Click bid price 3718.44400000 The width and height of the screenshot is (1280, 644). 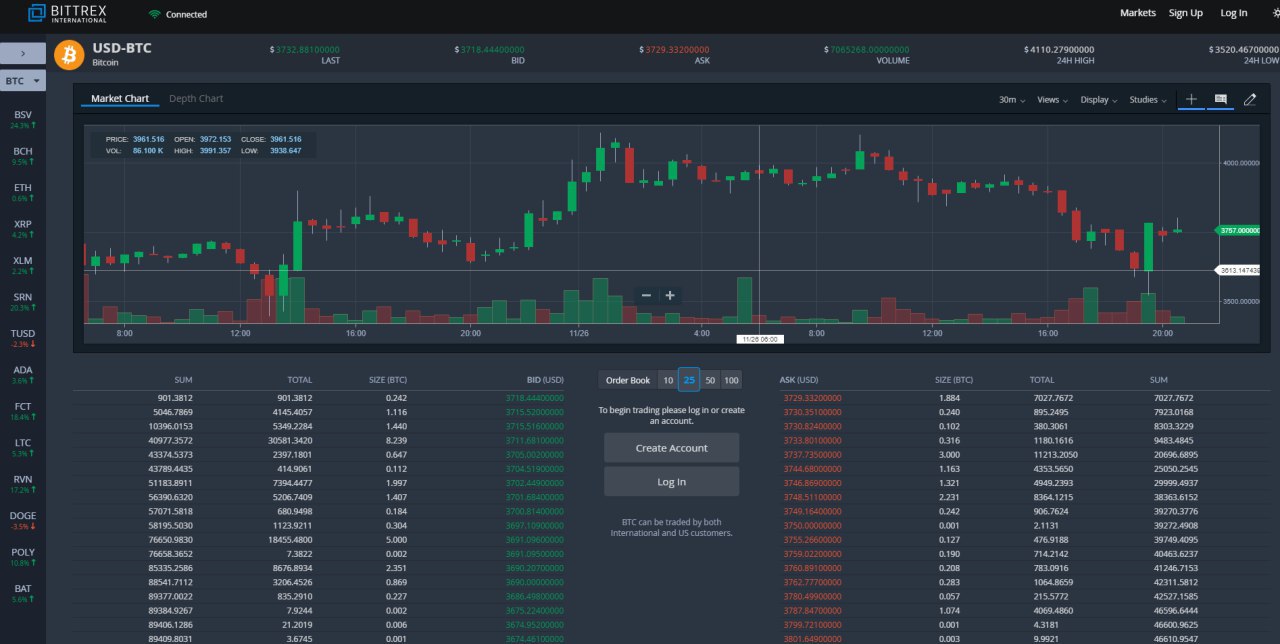[535, 398]
